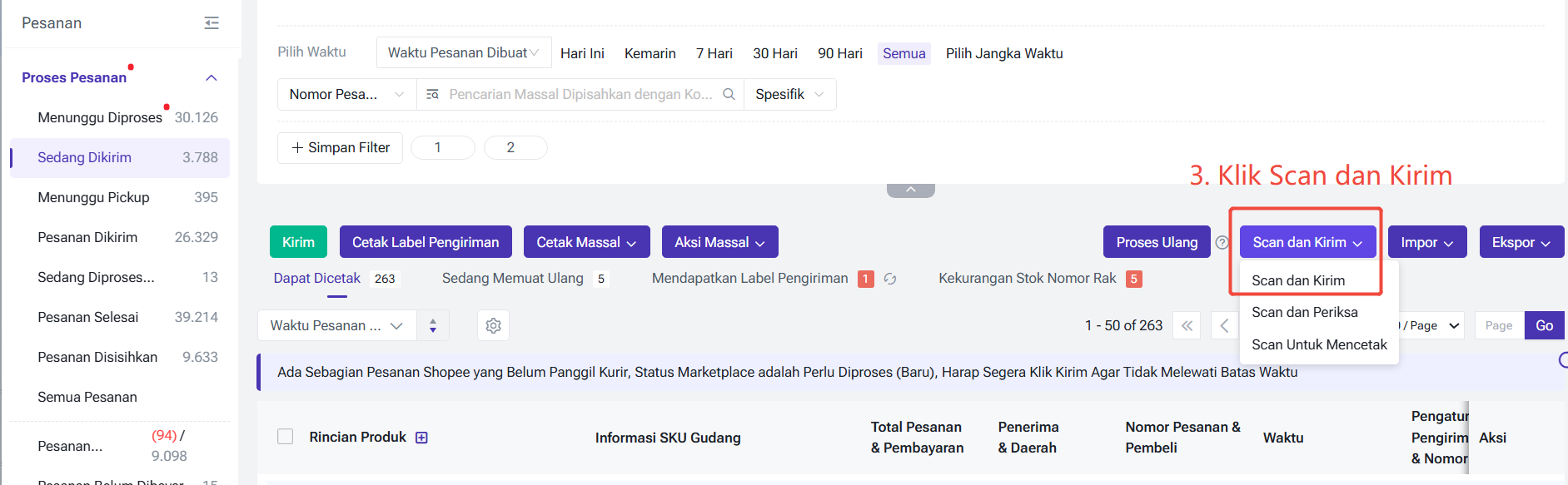Open Pesanan... item with 9.098 count
The image size is (1568, 485).
point(121,446)
